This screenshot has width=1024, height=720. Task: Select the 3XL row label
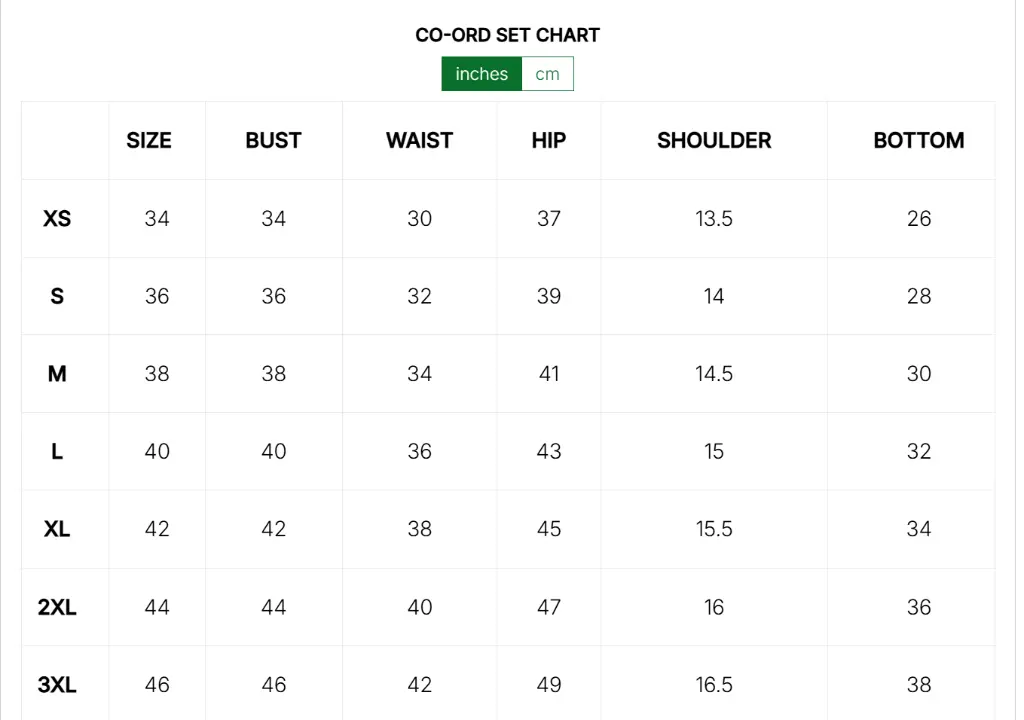pyautogui.click(x=57, y=685)
